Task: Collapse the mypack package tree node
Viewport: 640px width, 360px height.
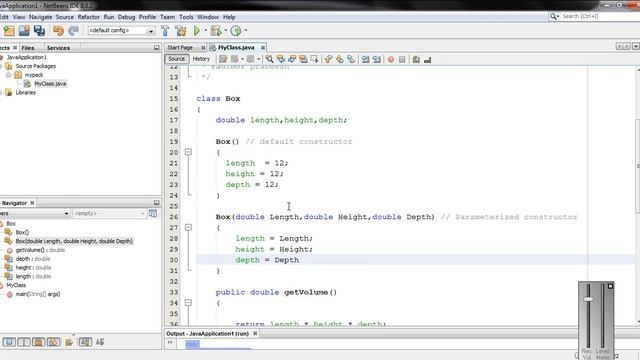Action: tap(8, 75)
